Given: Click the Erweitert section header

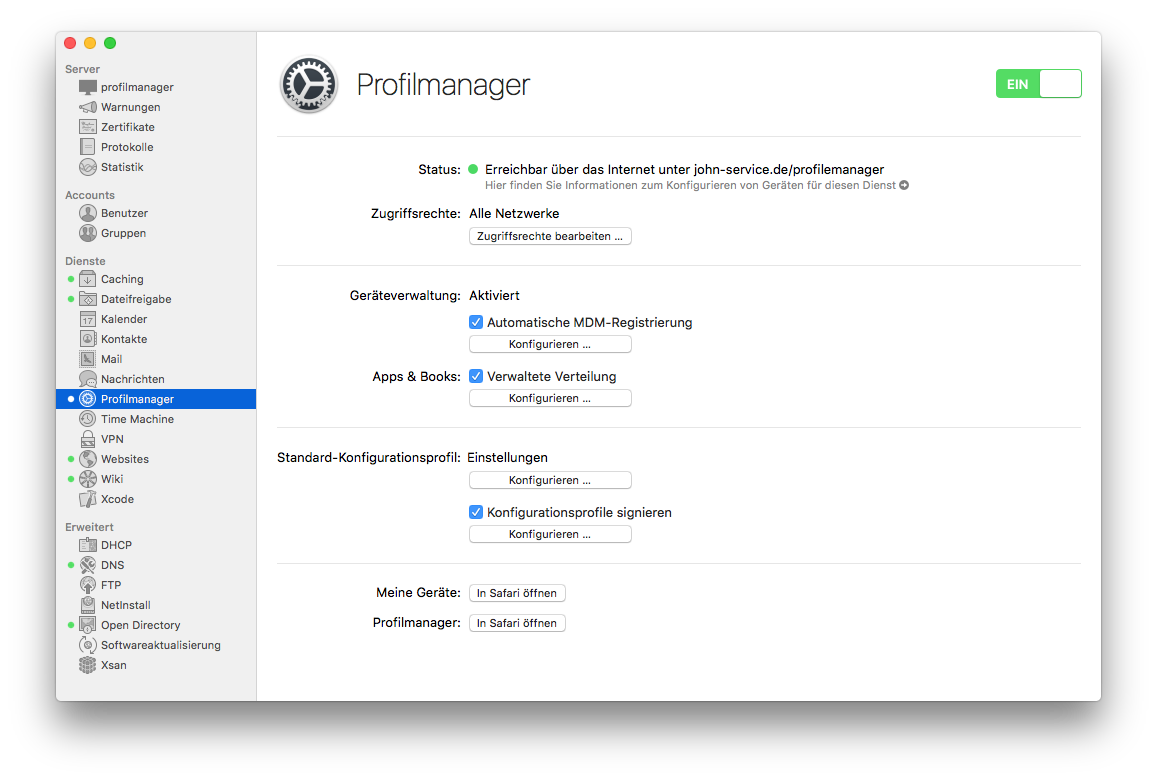Looking at the screenshot, I should [x=89, y=526].
